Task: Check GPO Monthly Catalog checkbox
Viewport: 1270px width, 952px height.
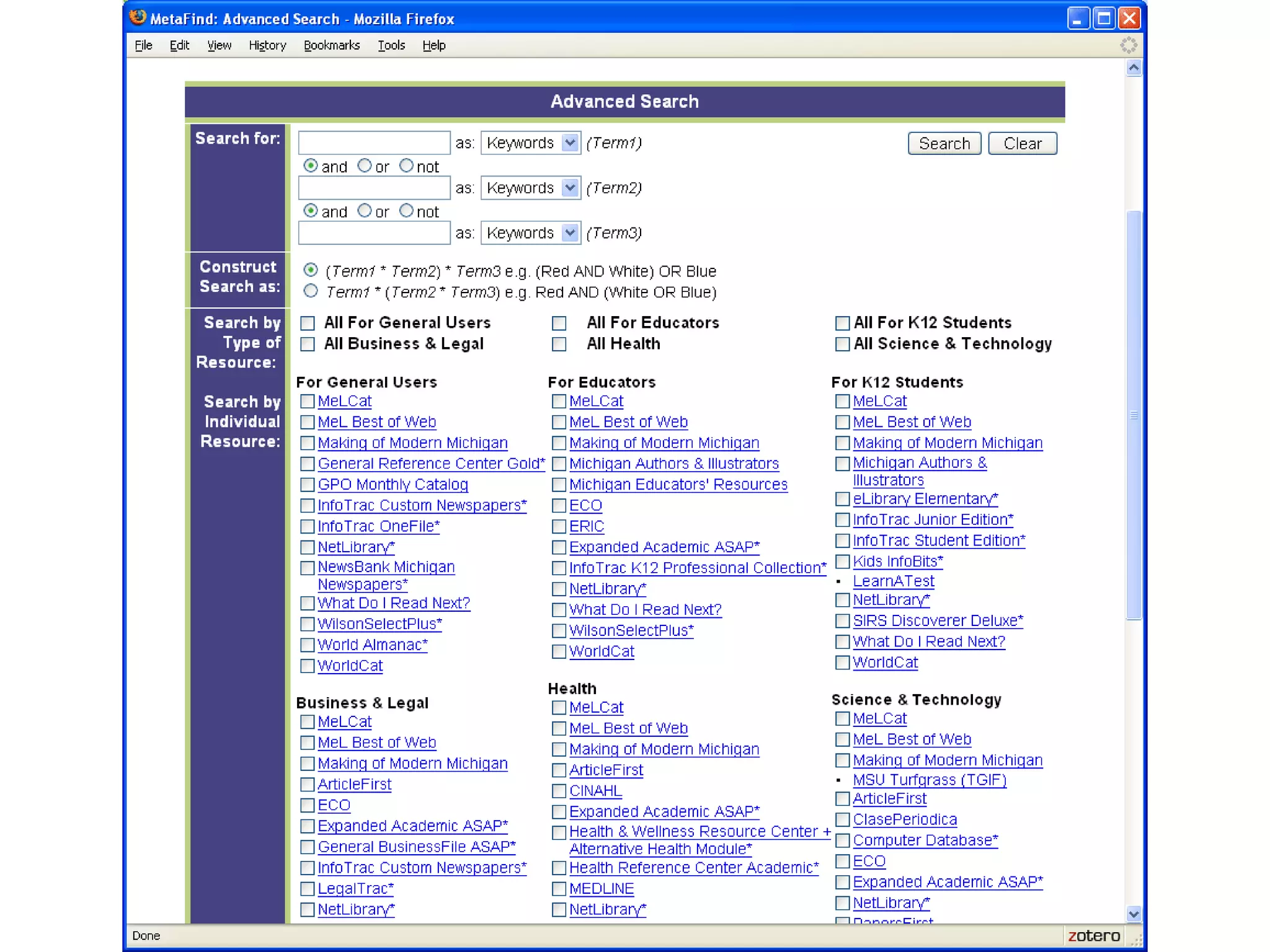Action: tap(308, 485)
